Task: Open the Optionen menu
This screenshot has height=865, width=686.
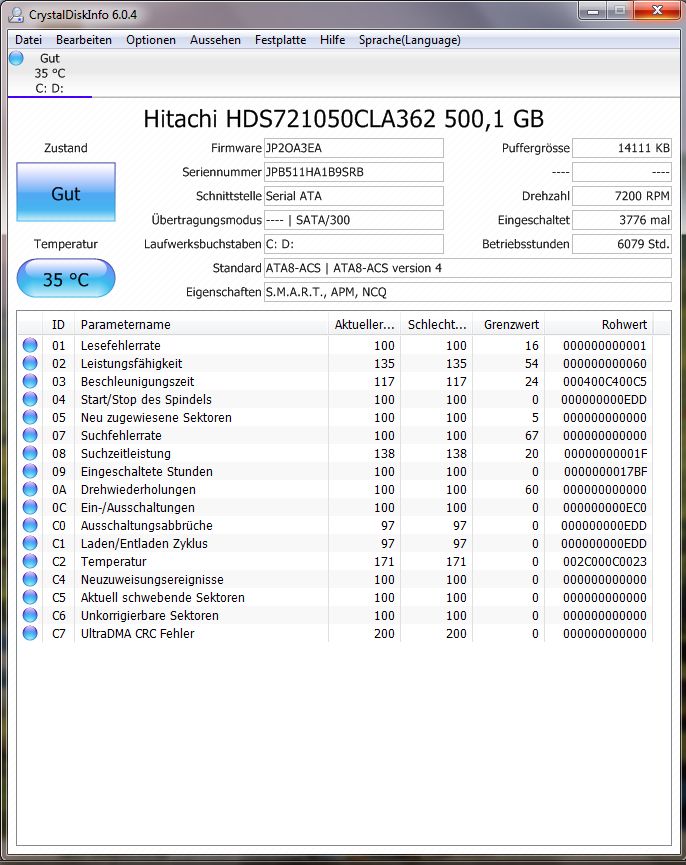Action: click(x=151, y=40)
